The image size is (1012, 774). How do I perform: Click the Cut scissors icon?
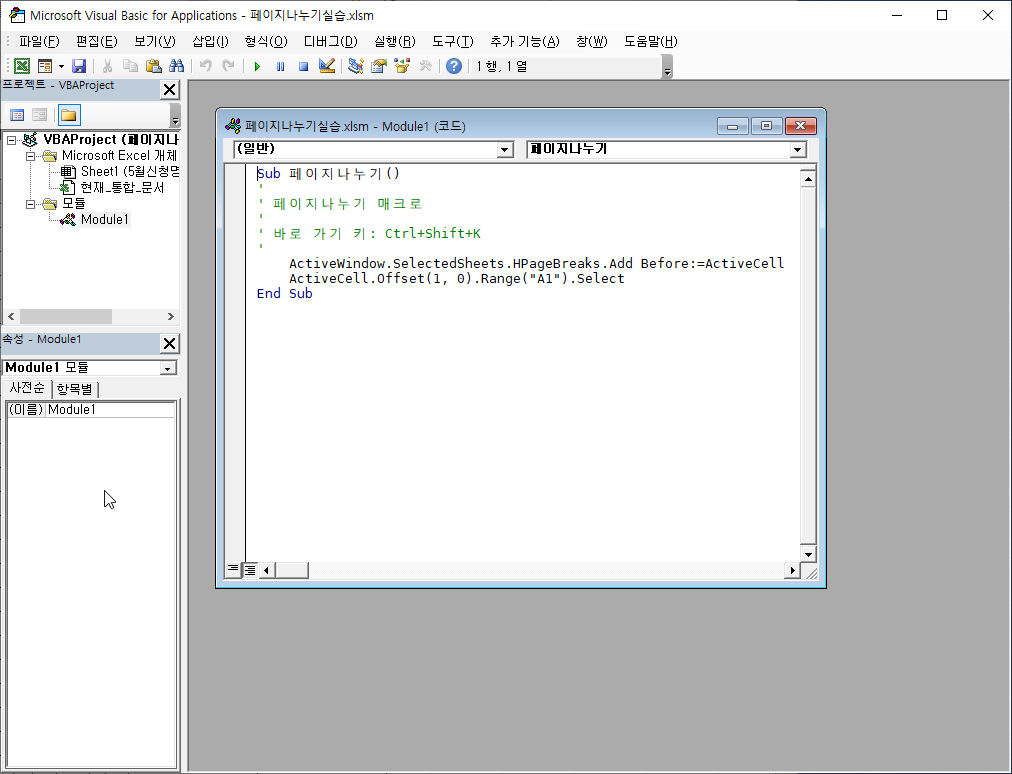click(107, 66)
